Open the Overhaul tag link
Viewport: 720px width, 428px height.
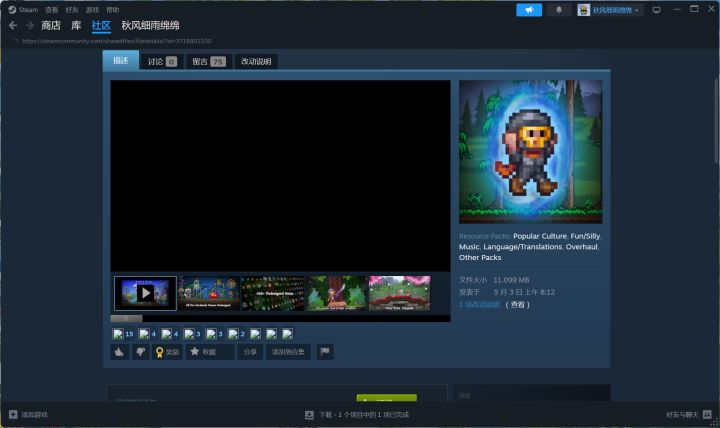[582, 247]
